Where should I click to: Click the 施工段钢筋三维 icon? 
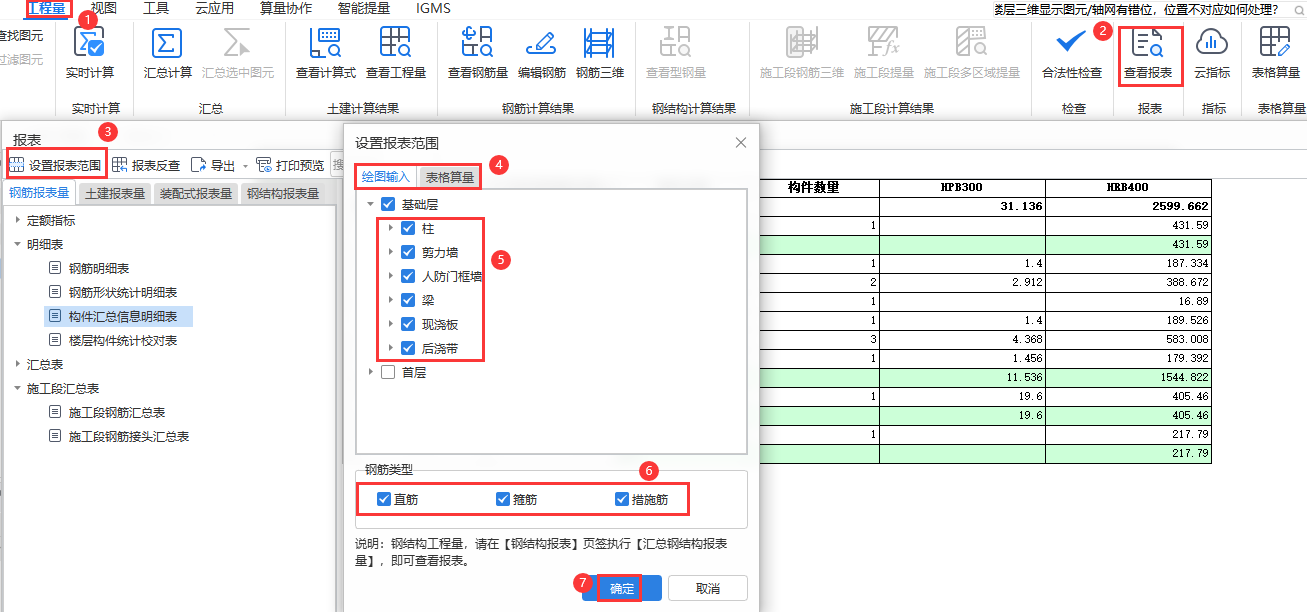pyautogui.click(x=802, y=43)
